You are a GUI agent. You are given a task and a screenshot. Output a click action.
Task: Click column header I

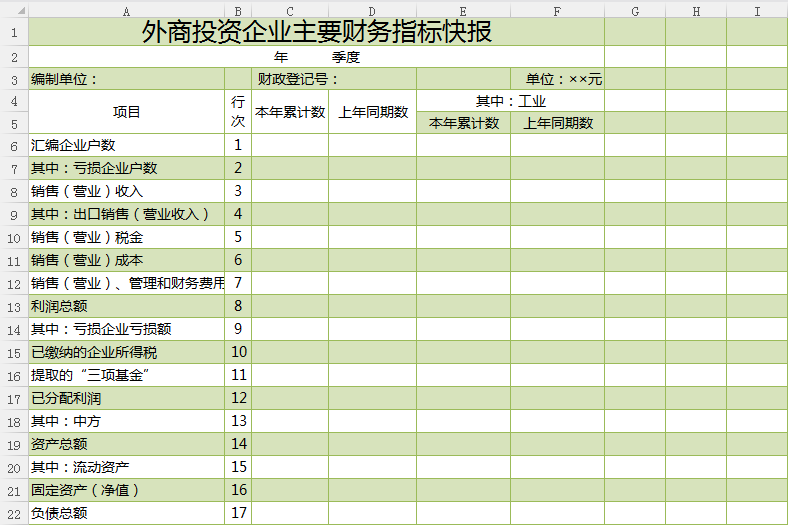(757, 11)
